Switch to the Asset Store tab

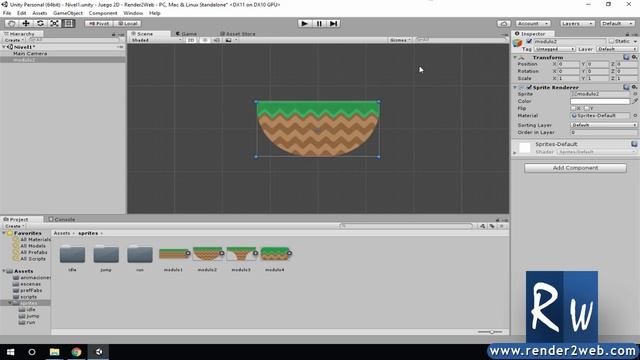[238, 34]
